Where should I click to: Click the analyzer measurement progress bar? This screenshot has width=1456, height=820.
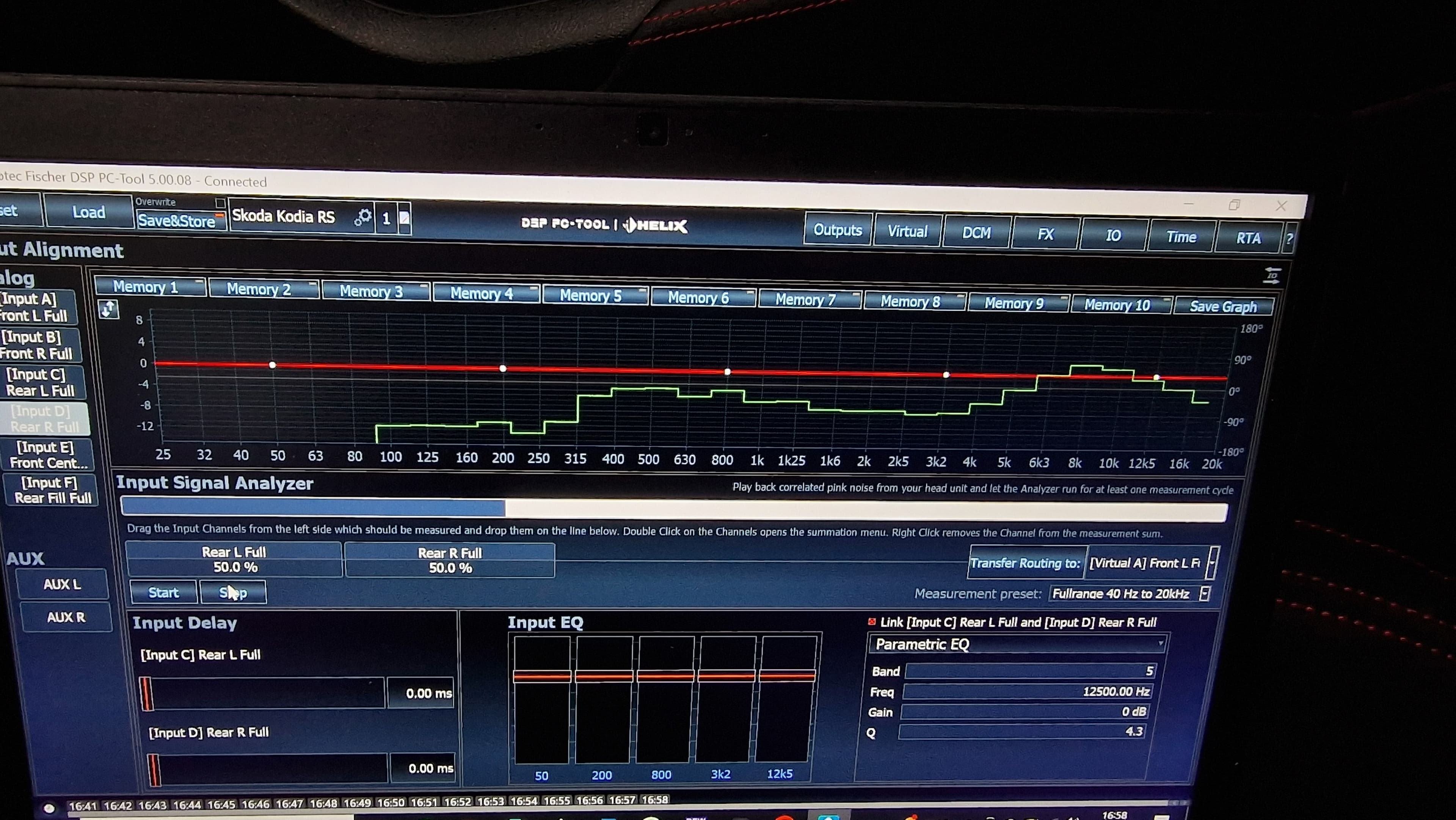pos(674,509)
